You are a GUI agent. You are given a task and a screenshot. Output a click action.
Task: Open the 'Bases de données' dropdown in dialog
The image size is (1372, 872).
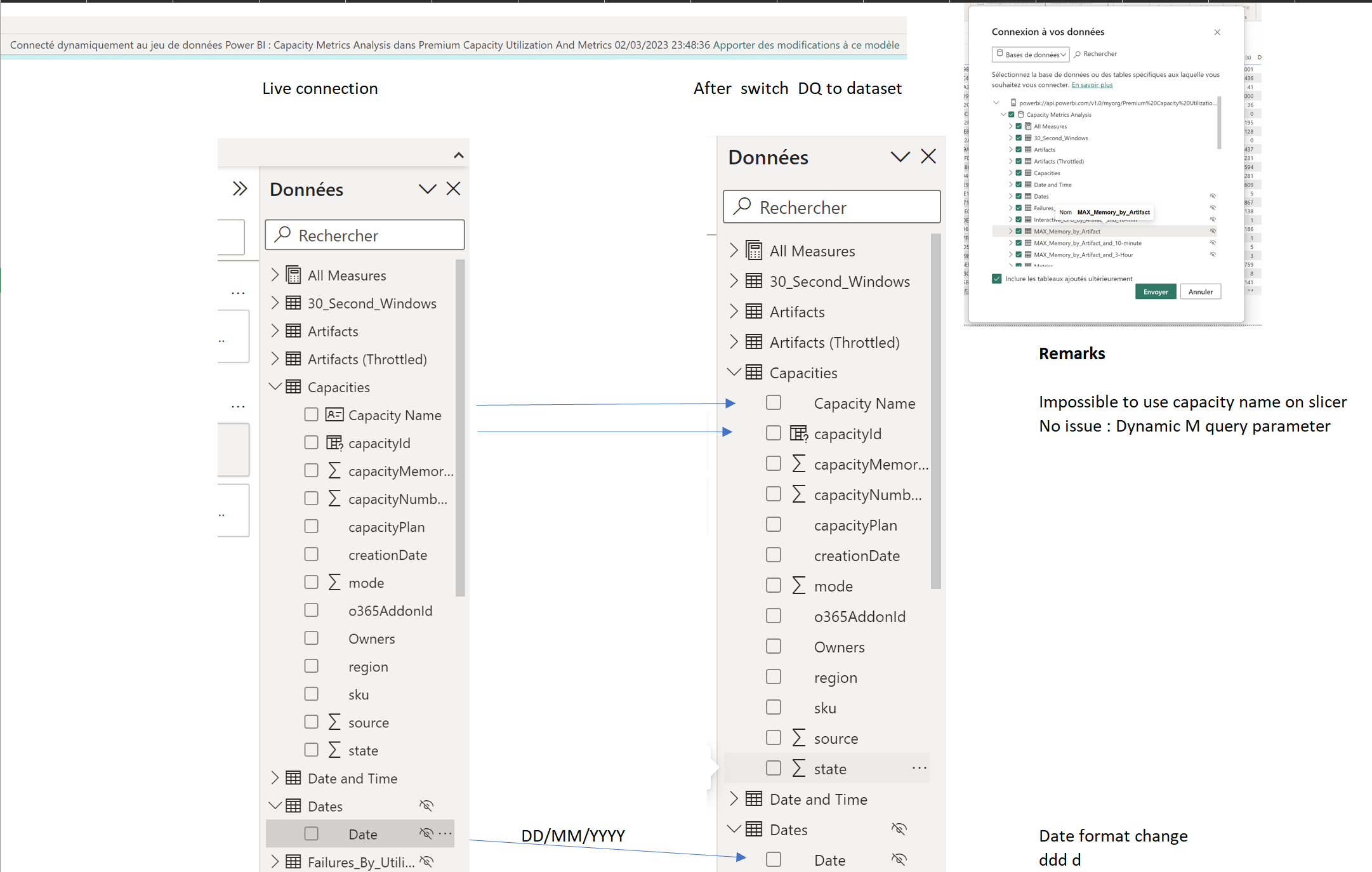1031,55
